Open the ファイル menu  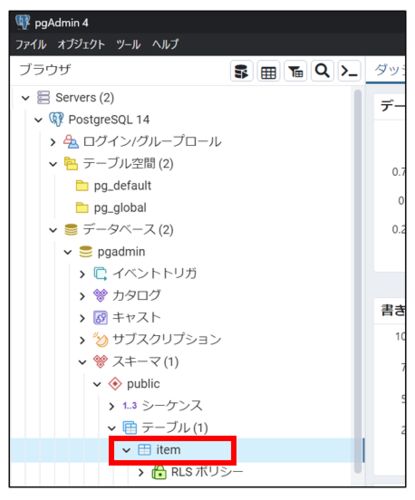pyautogui.click(x=31, y=44)
